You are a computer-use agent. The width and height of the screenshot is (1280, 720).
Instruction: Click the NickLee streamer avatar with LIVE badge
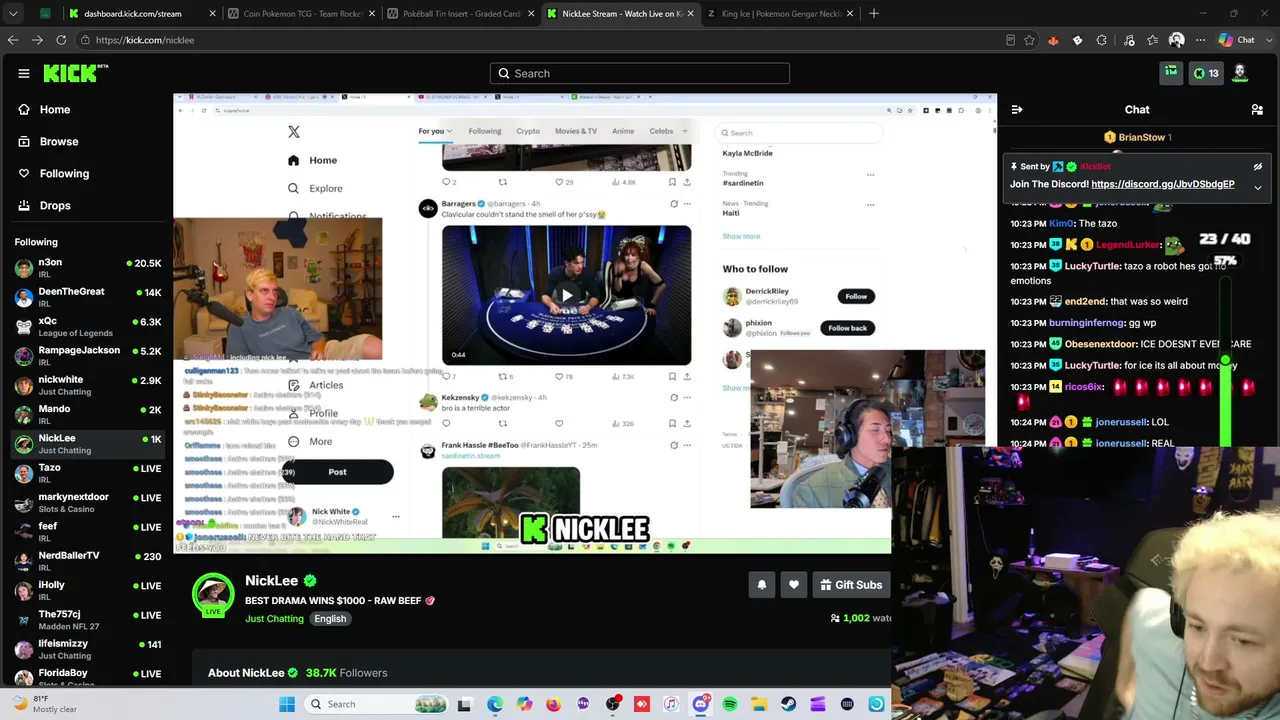[x=213, y=595]
